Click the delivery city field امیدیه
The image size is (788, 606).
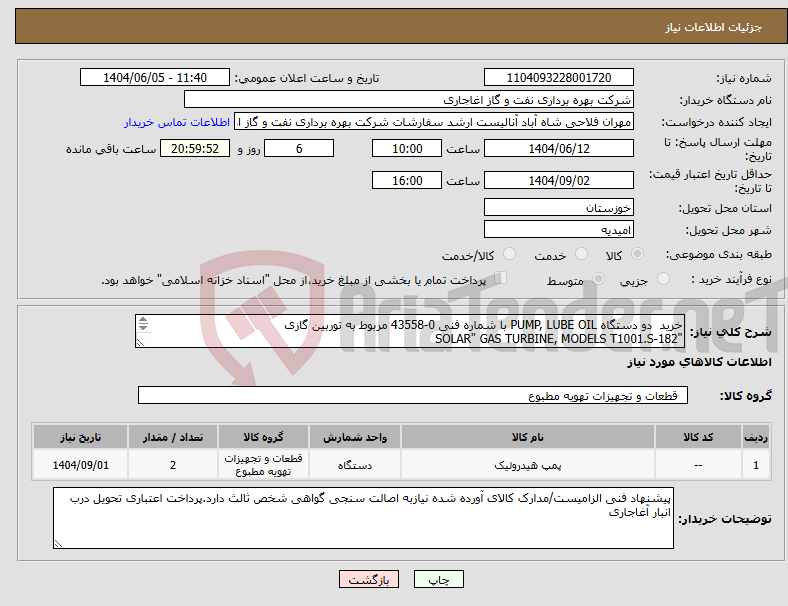[x=559, y=229]
